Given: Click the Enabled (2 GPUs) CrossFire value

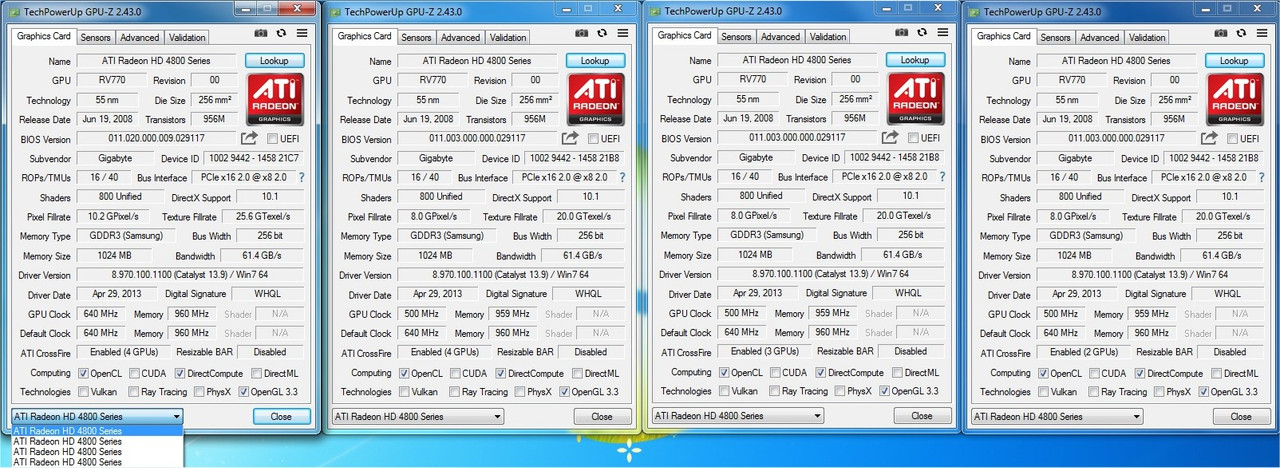Looking at the screenshot, I should point(1084,352).
